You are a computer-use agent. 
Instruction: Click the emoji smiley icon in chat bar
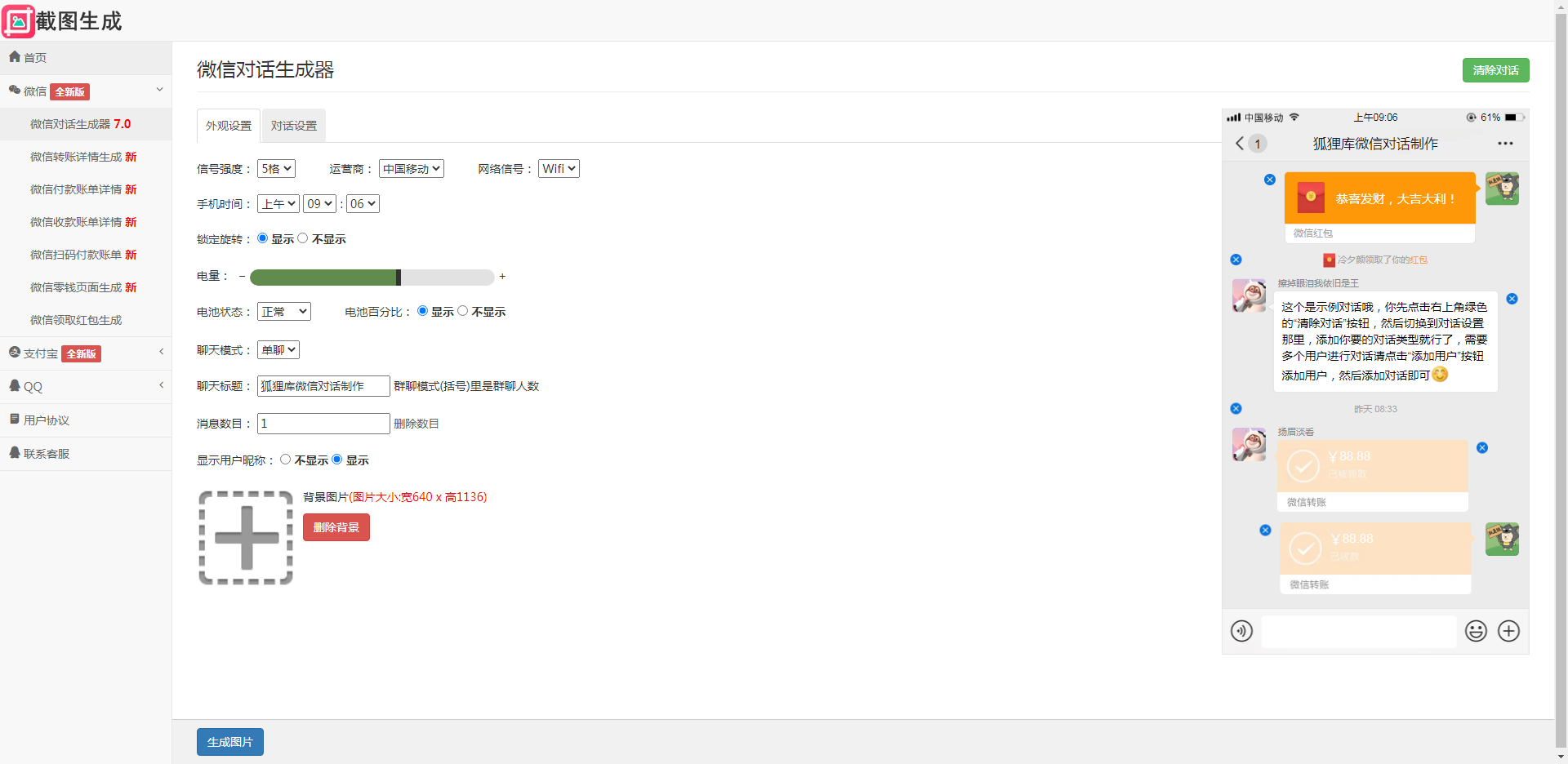1476,631
